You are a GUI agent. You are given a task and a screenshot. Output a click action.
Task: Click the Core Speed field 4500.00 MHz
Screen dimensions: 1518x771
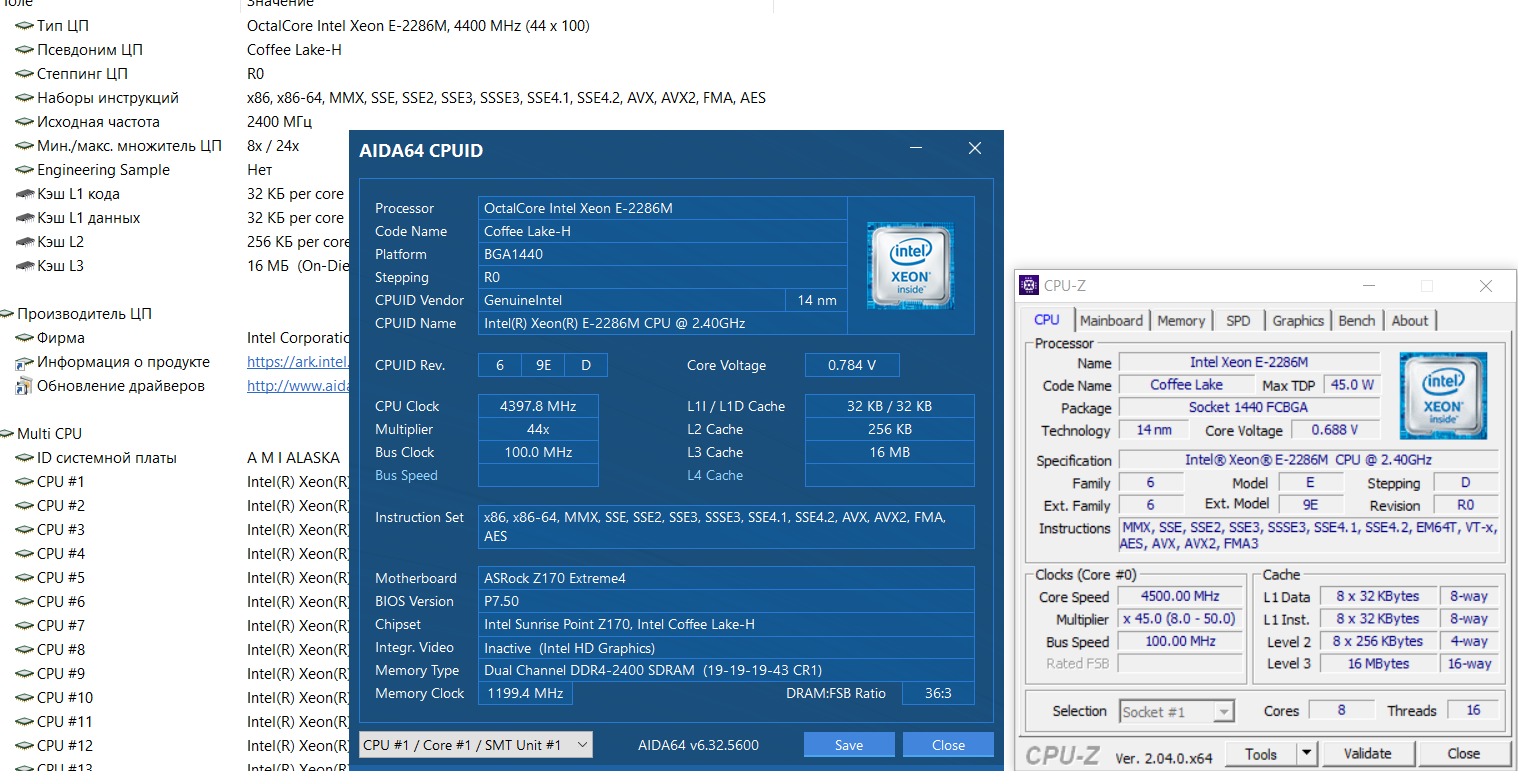(1180, 597)
